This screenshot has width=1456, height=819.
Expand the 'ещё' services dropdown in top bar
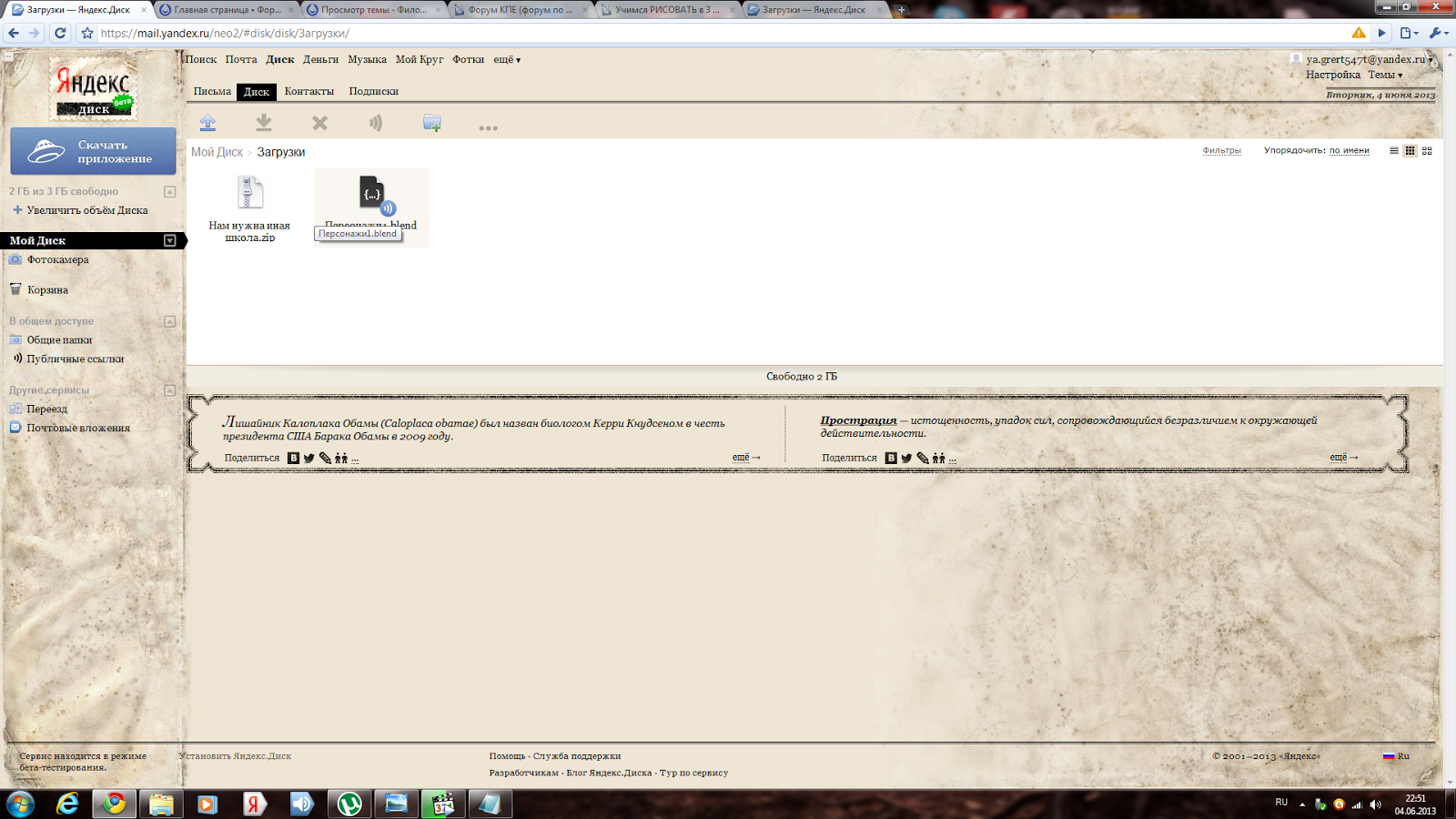click(507, 59)
